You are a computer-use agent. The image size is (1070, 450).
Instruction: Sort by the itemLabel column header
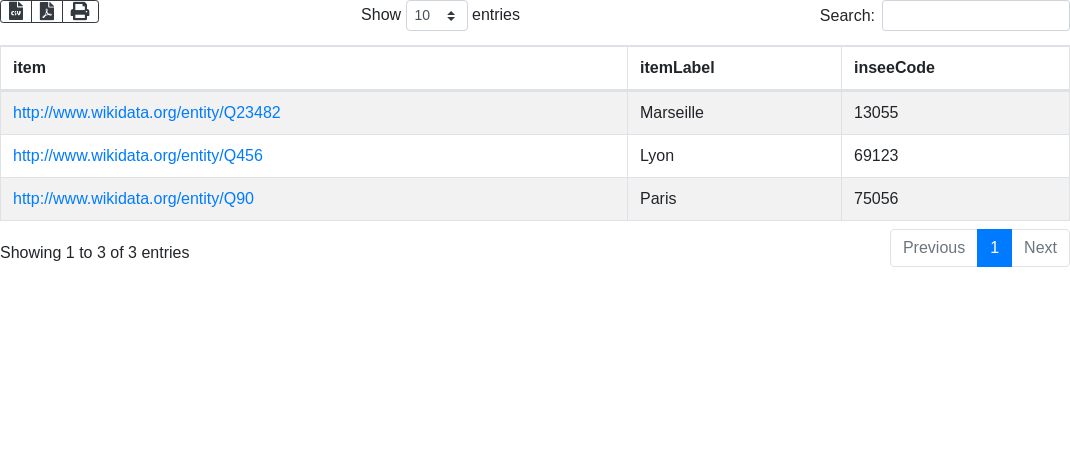[677, 68]
